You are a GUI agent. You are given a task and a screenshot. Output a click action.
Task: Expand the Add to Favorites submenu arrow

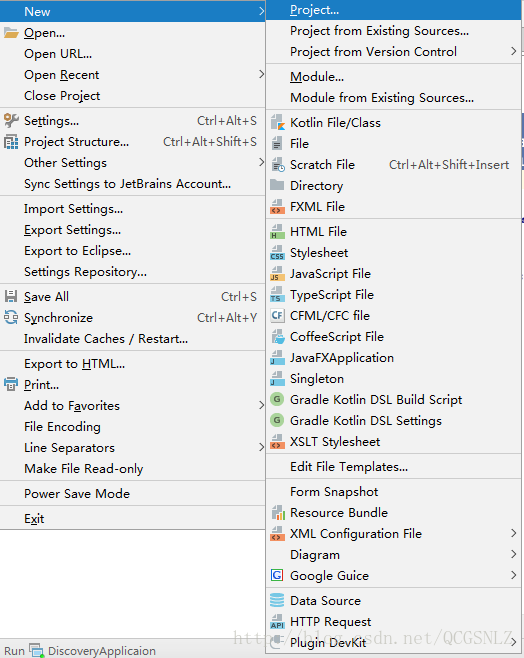click(261, 405)
